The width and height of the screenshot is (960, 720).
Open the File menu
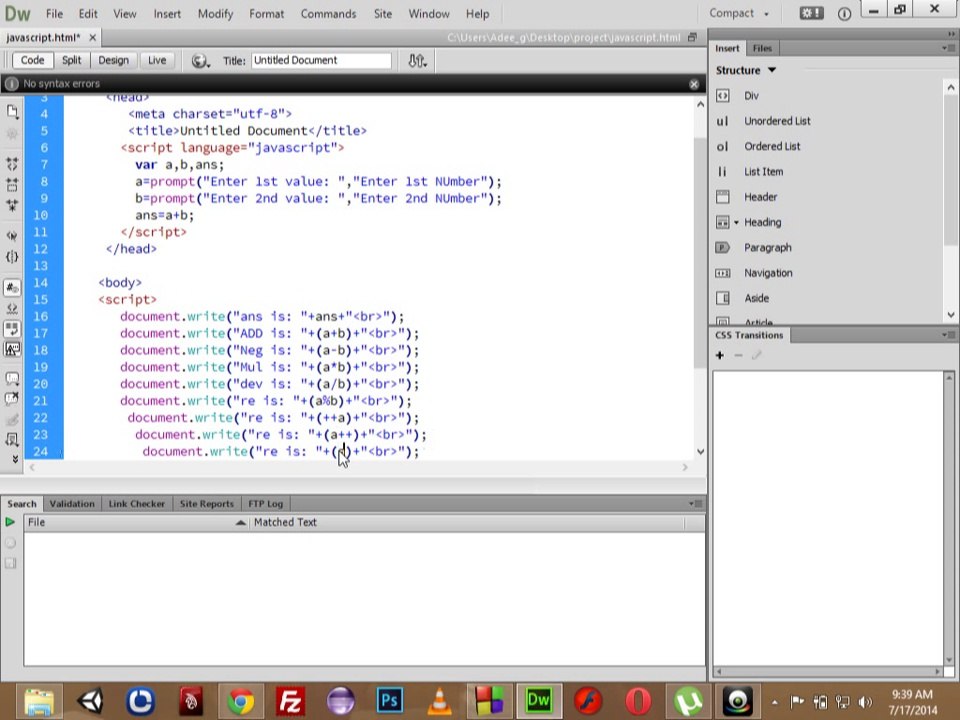point(54,13)
